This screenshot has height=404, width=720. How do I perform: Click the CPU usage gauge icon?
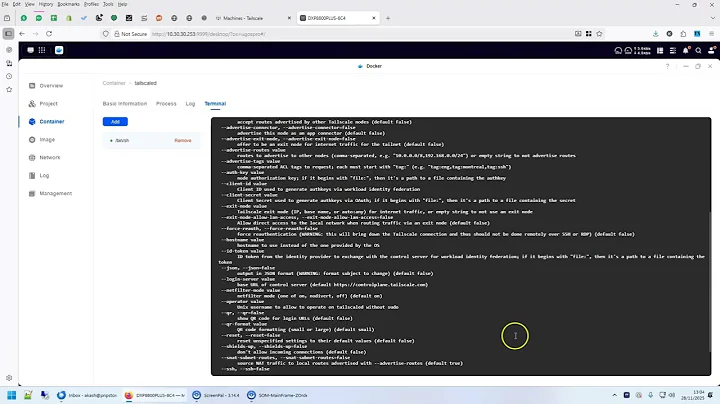point(618,50)
